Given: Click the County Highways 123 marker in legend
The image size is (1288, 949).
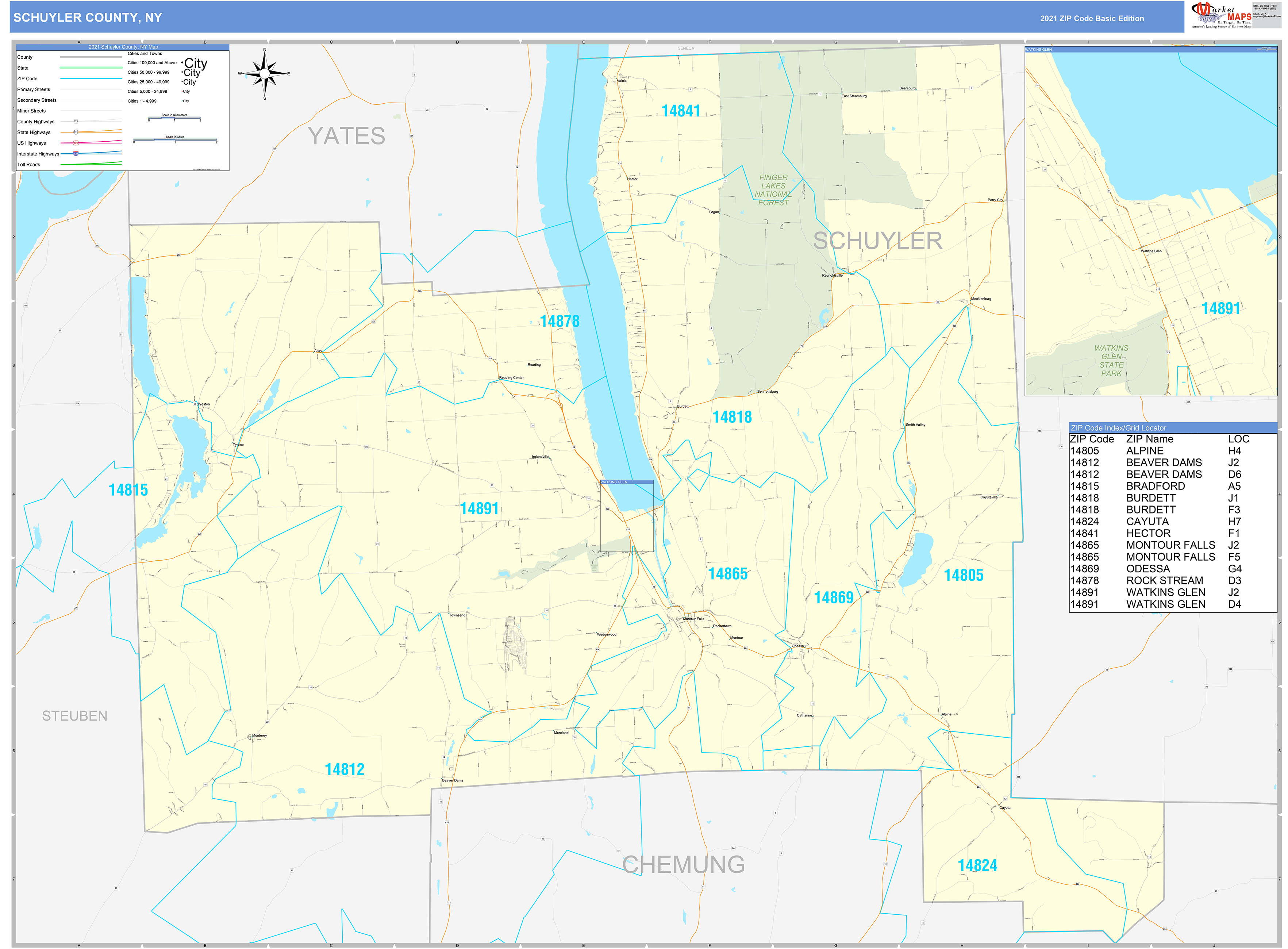Looking at the screenshot, I should [x=76, y=121].
